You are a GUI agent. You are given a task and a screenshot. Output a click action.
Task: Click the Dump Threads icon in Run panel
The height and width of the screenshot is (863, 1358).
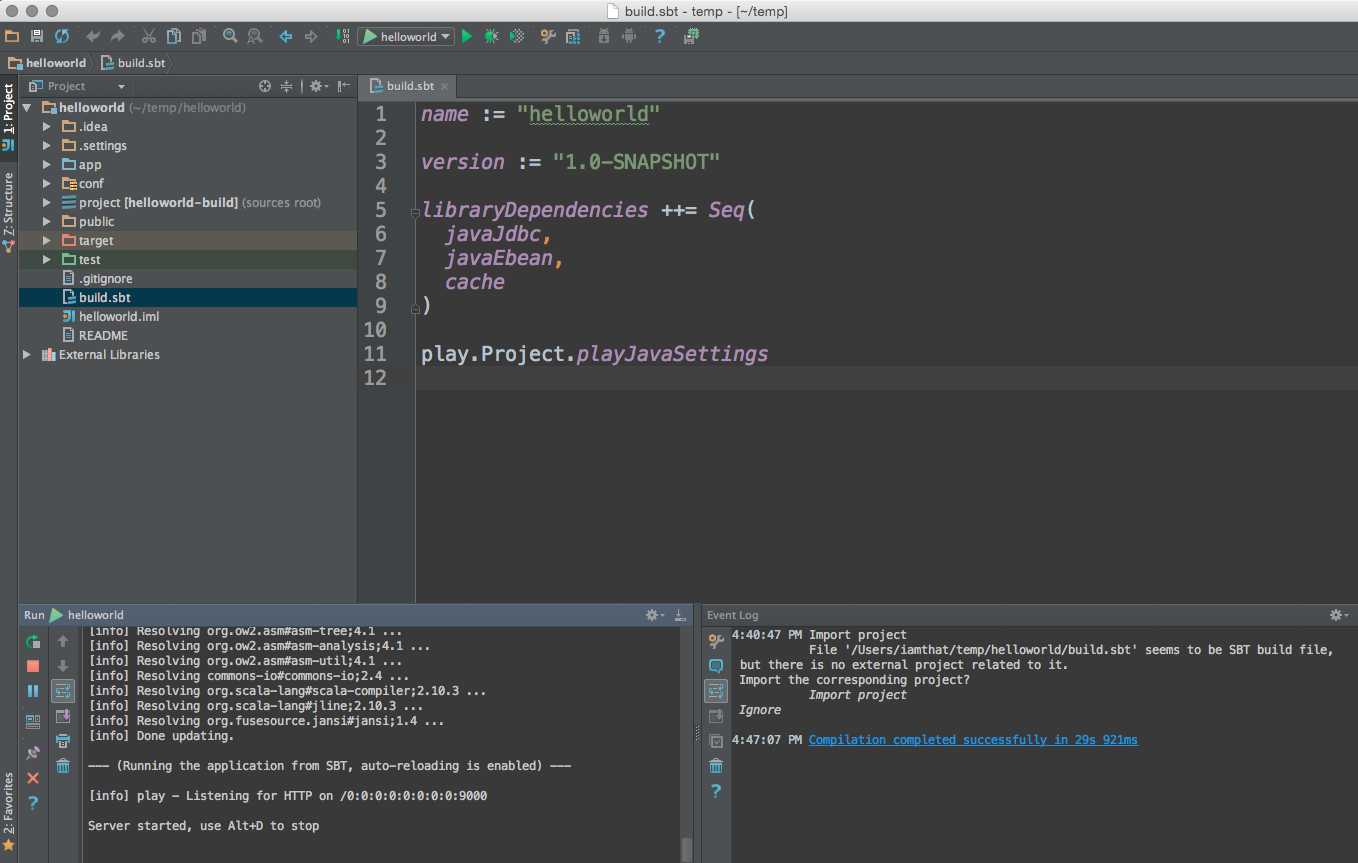(x=33, y=721)
